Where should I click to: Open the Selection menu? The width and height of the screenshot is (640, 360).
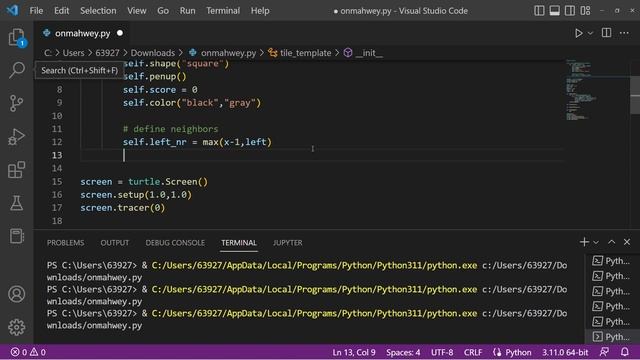tap(98, 11)
